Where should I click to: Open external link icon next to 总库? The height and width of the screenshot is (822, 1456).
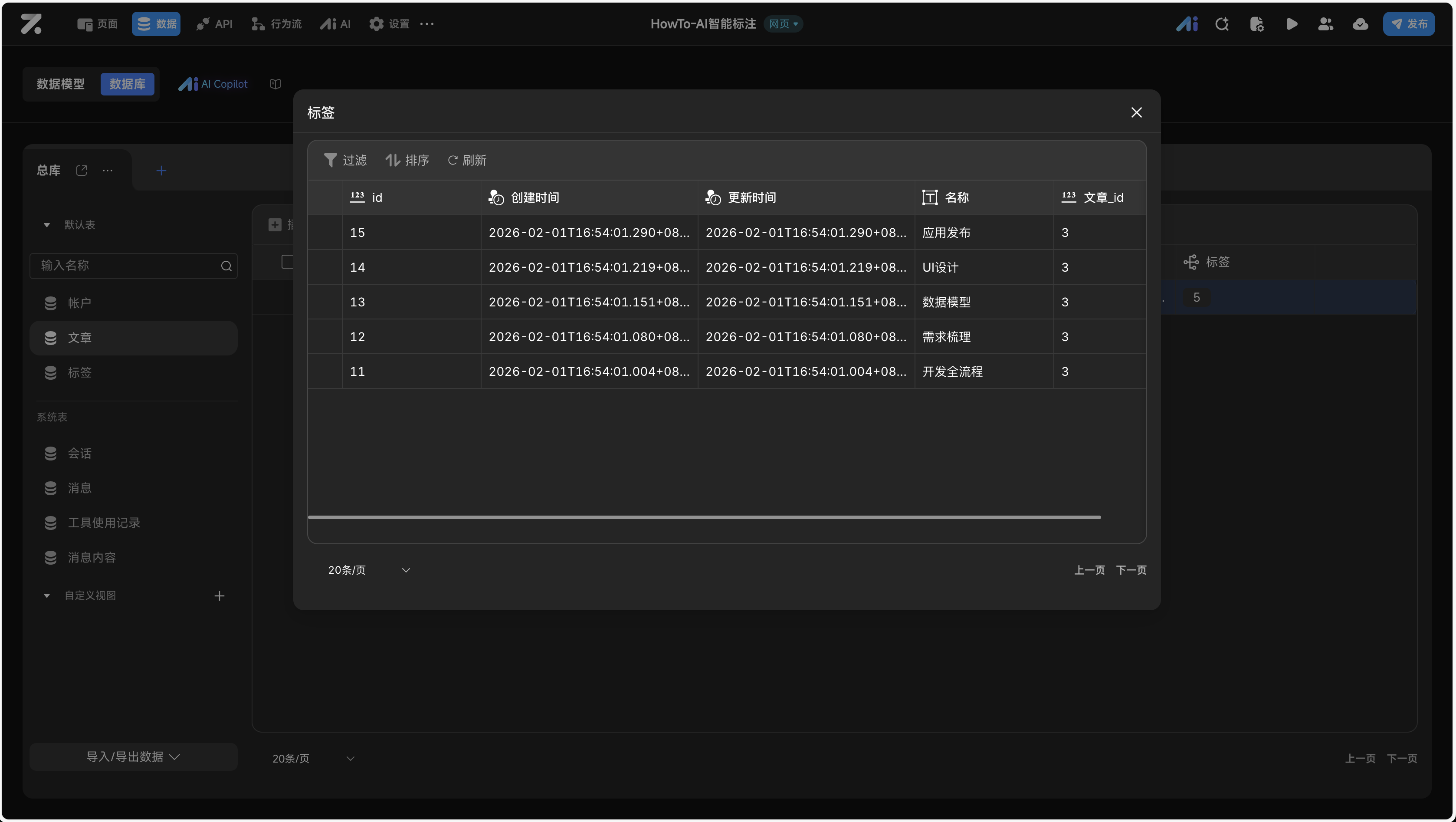point(82,170)
